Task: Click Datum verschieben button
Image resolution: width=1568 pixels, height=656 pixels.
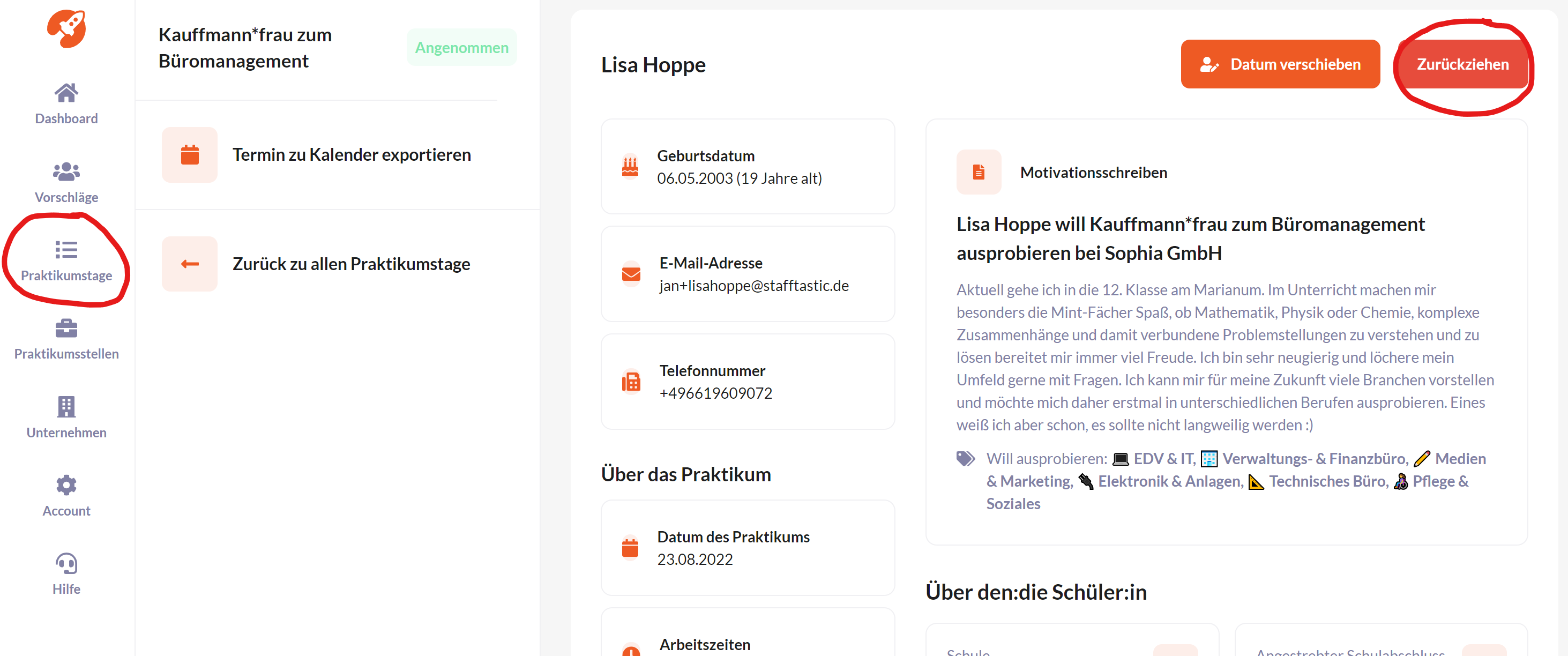Action: pyautogui.click(x=1280, y=64)
